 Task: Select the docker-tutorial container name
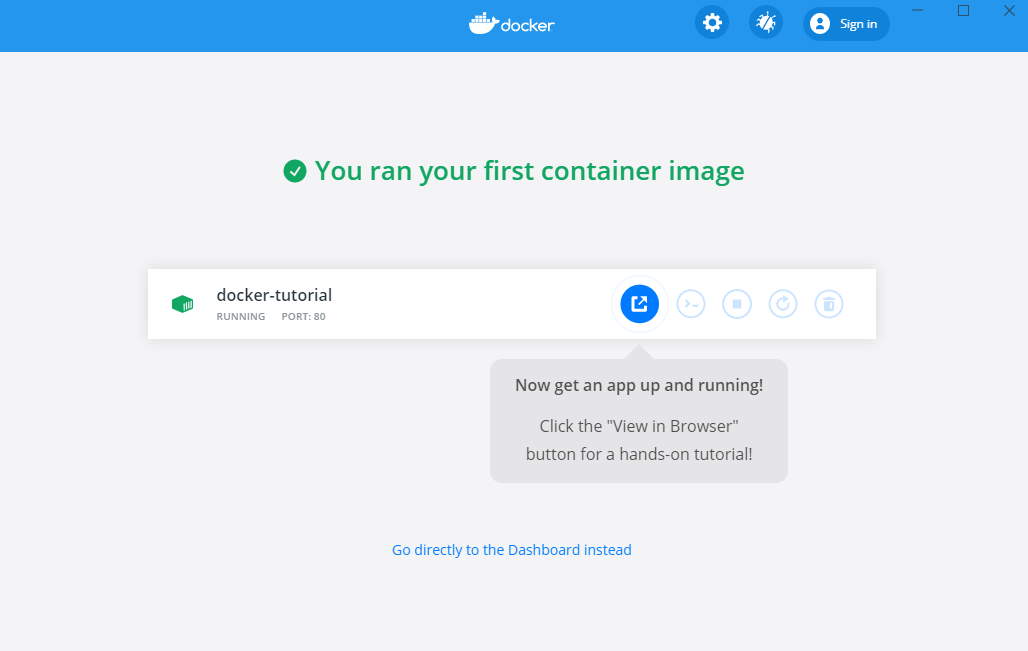tap(274, 295)
